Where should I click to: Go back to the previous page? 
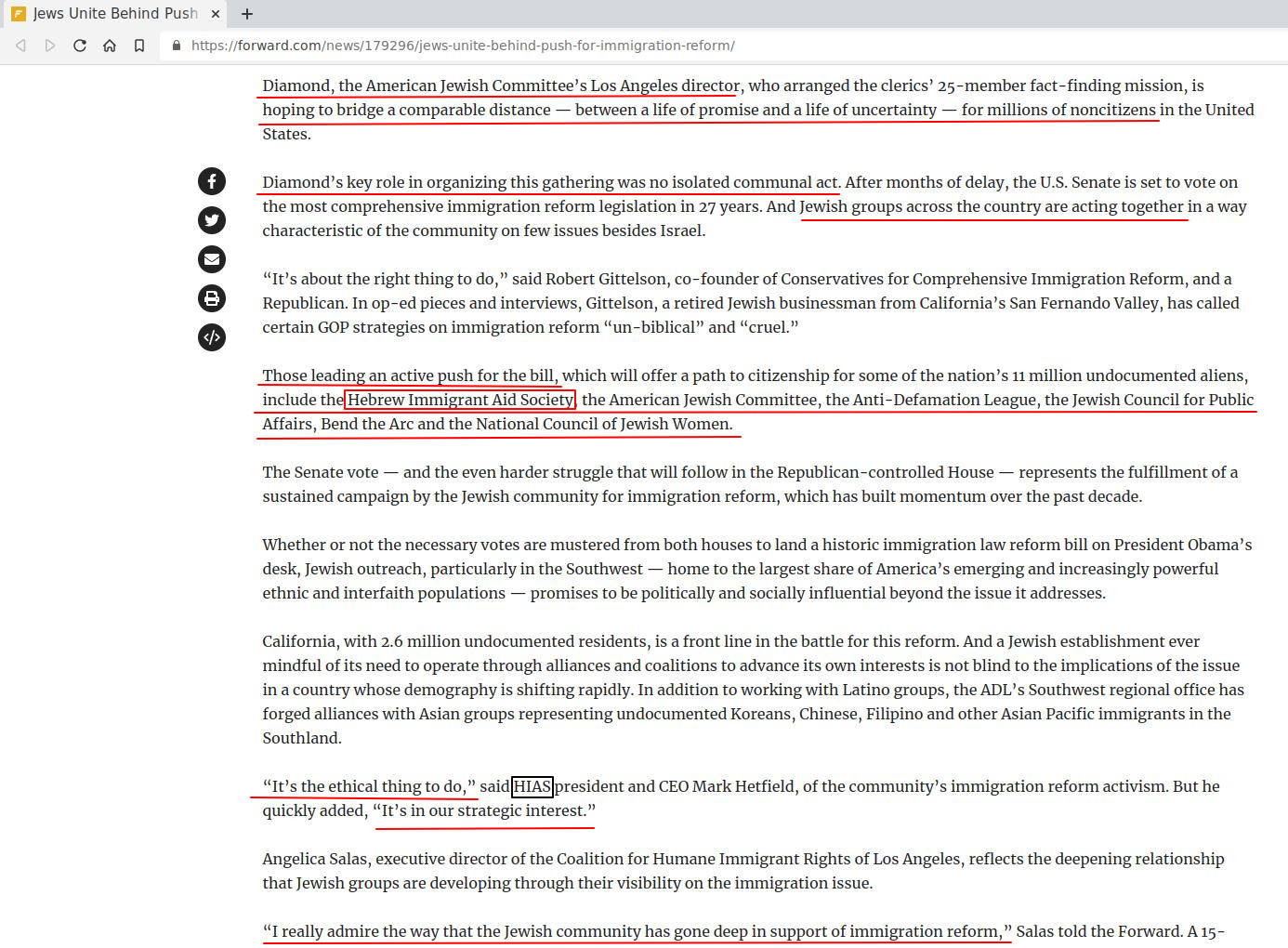click(21, 46)
